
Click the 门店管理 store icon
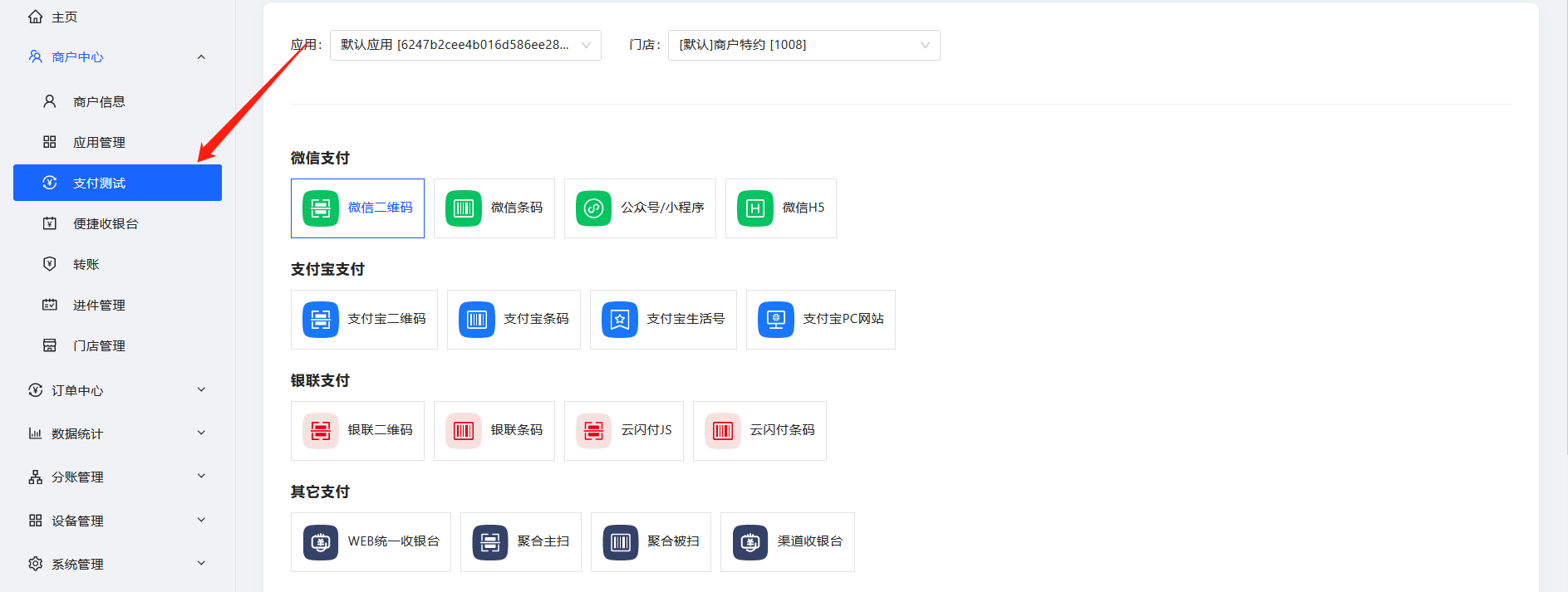pyautogui.click(x=50, y=345)
